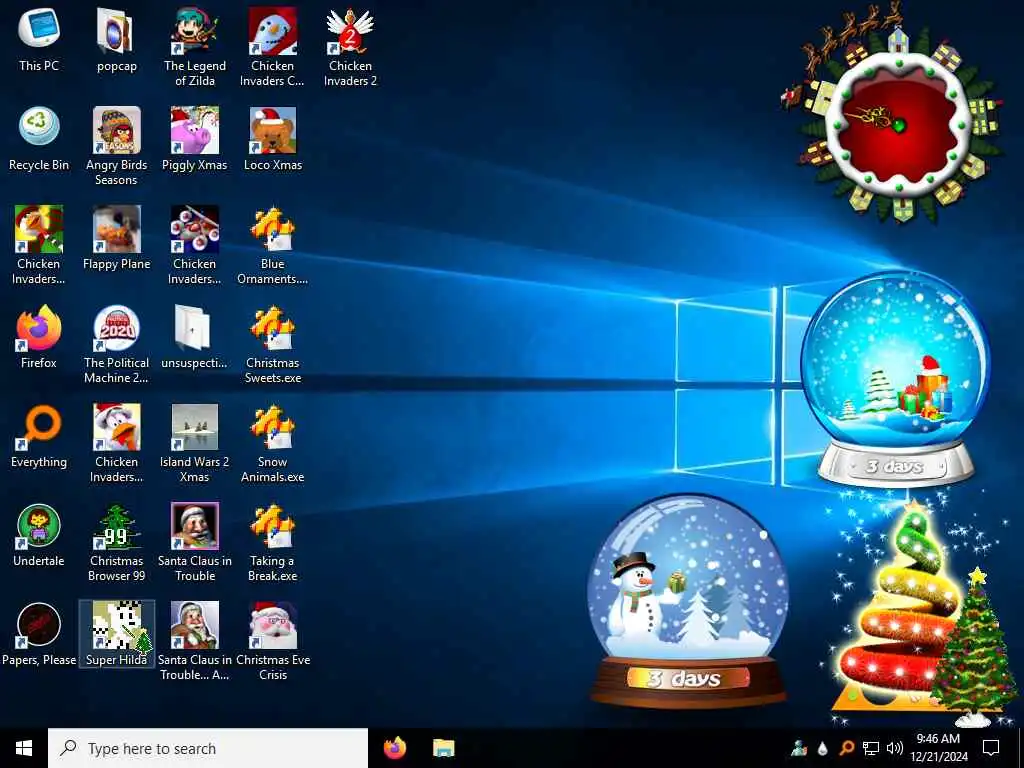Screen dimensions: 1024x768
Task: Select the Christmas Sweets.exe icon
Action: coord(272,344)
